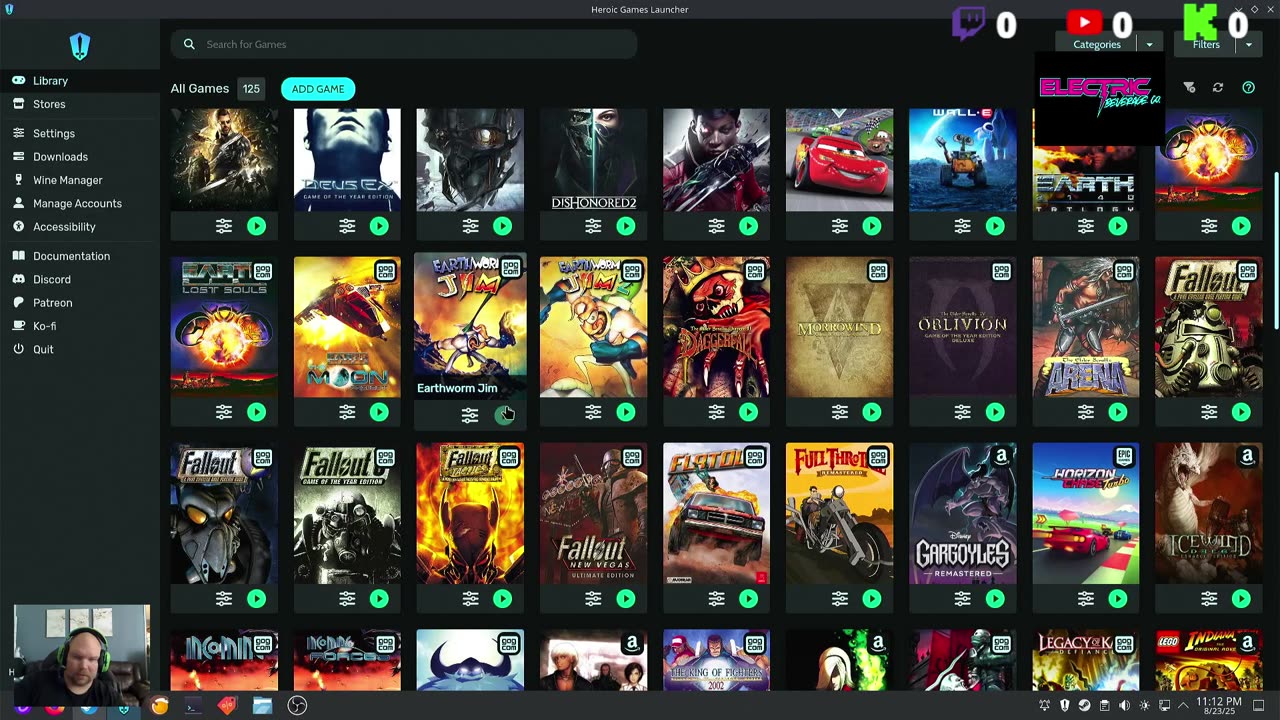The image size is (1280, 720).
Task: Play Daggerfall
Action: [749, 412]
